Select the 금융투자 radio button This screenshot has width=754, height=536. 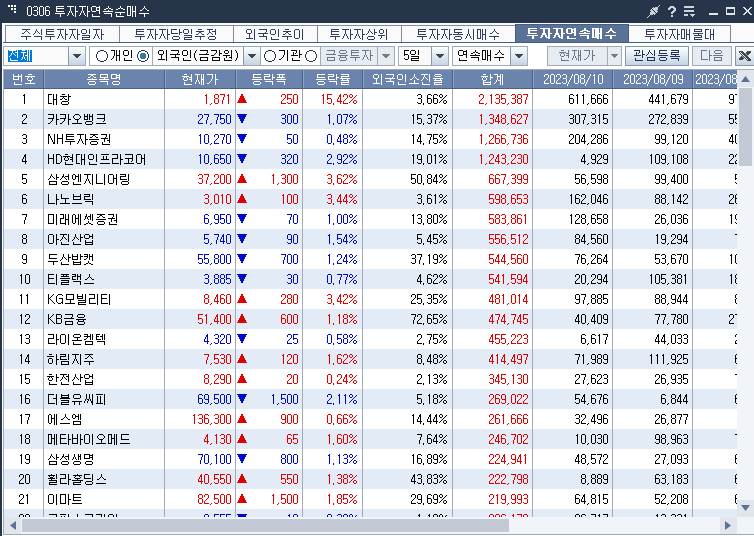311,56
